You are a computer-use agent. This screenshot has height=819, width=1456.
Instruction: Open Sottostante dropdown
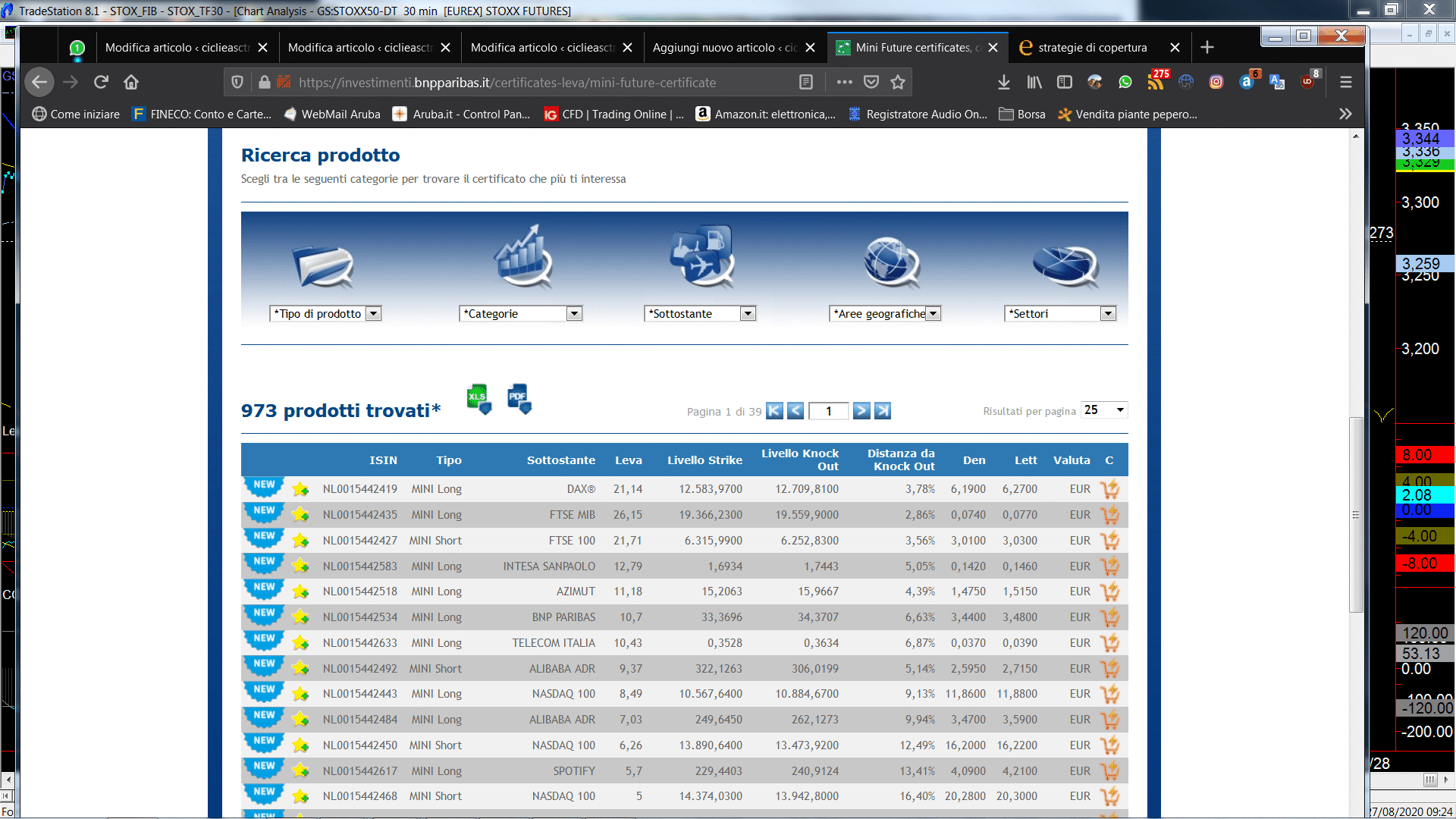click(700, 314)
